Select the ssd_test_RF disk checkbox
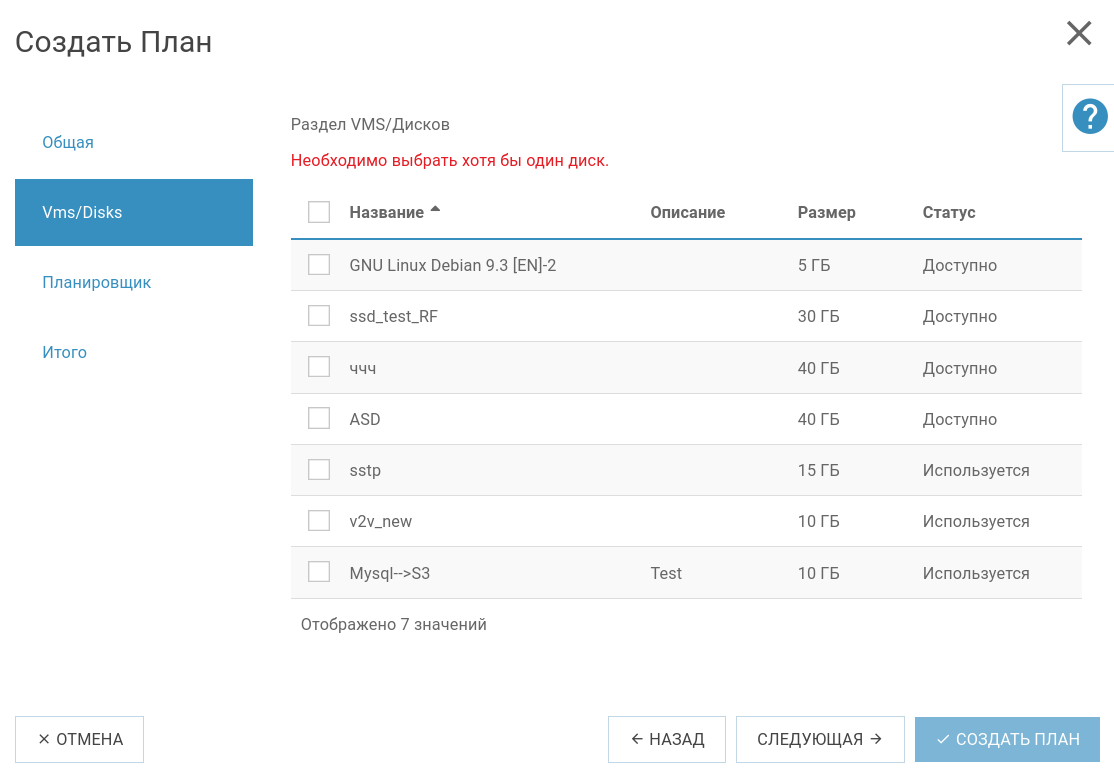The width and height of the screenshot is (1114, 778). tap(319, 316)
